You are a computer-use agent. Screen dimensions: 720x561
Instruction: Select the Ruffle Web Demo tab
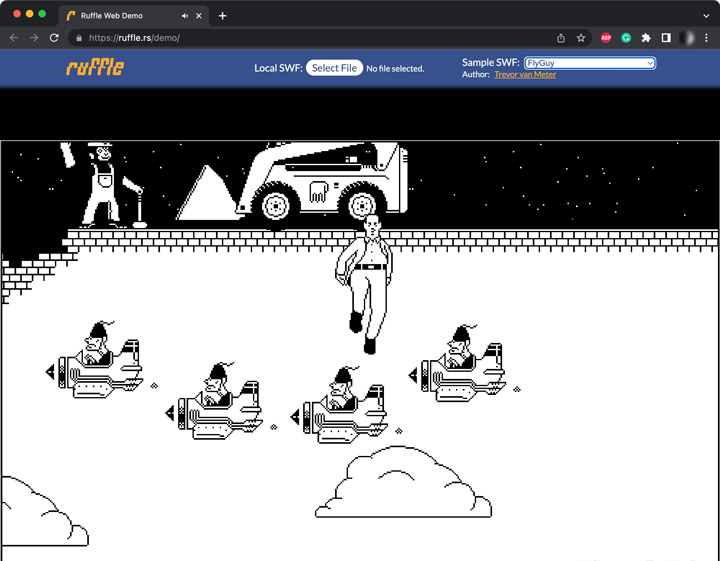pyautogui.click(x=133, y=16)
